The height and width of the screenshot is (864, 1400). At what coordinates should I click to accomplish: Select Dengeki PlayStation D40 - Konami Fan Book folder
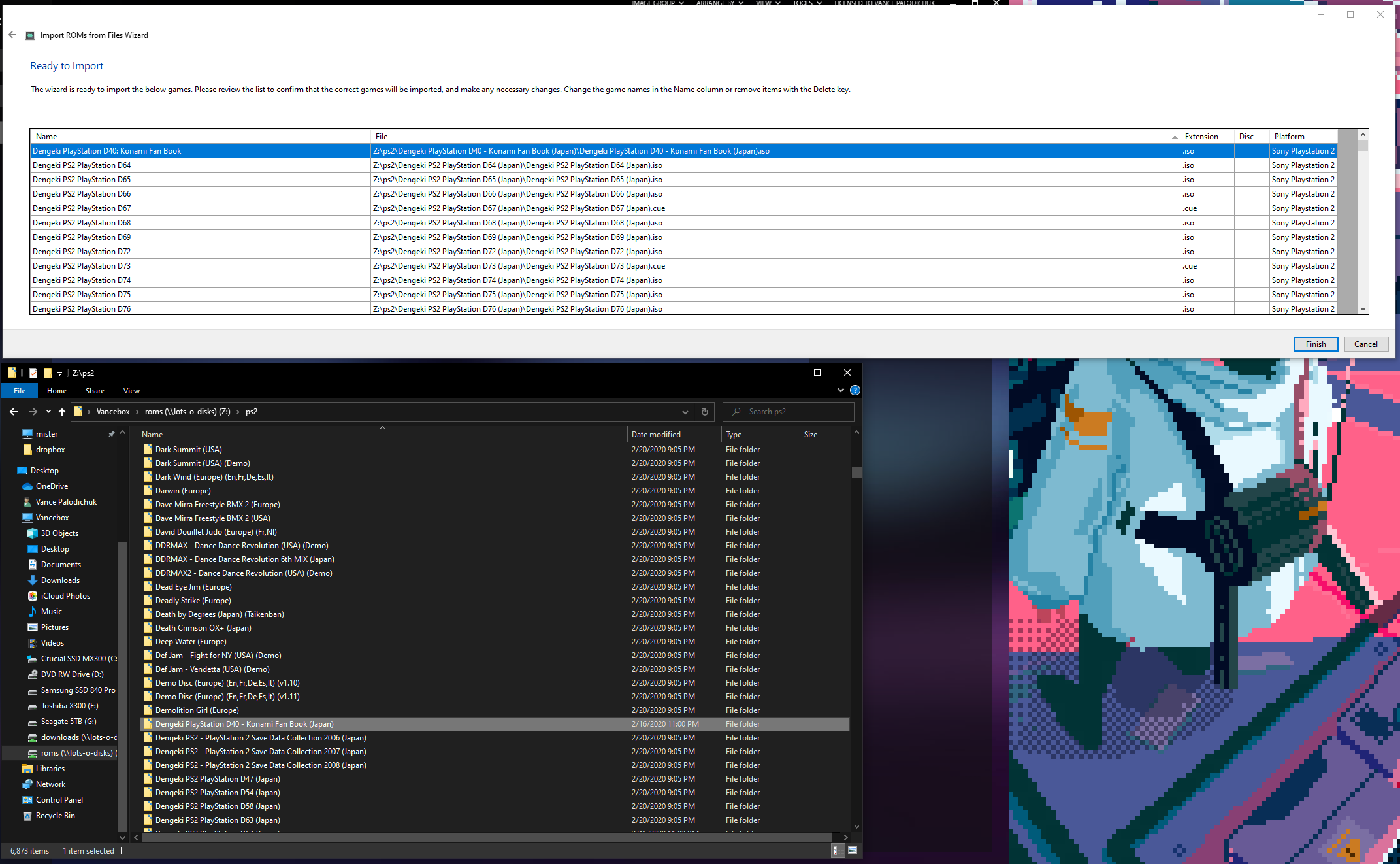click(495, 724)
